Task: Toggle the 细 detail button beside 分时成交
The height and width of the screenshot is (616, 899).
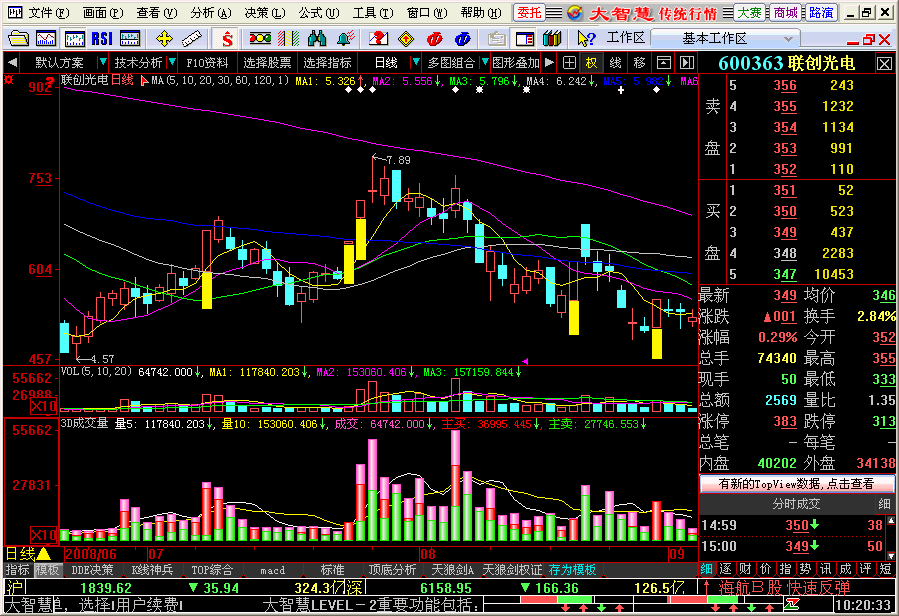Action: tap(884, 504)
